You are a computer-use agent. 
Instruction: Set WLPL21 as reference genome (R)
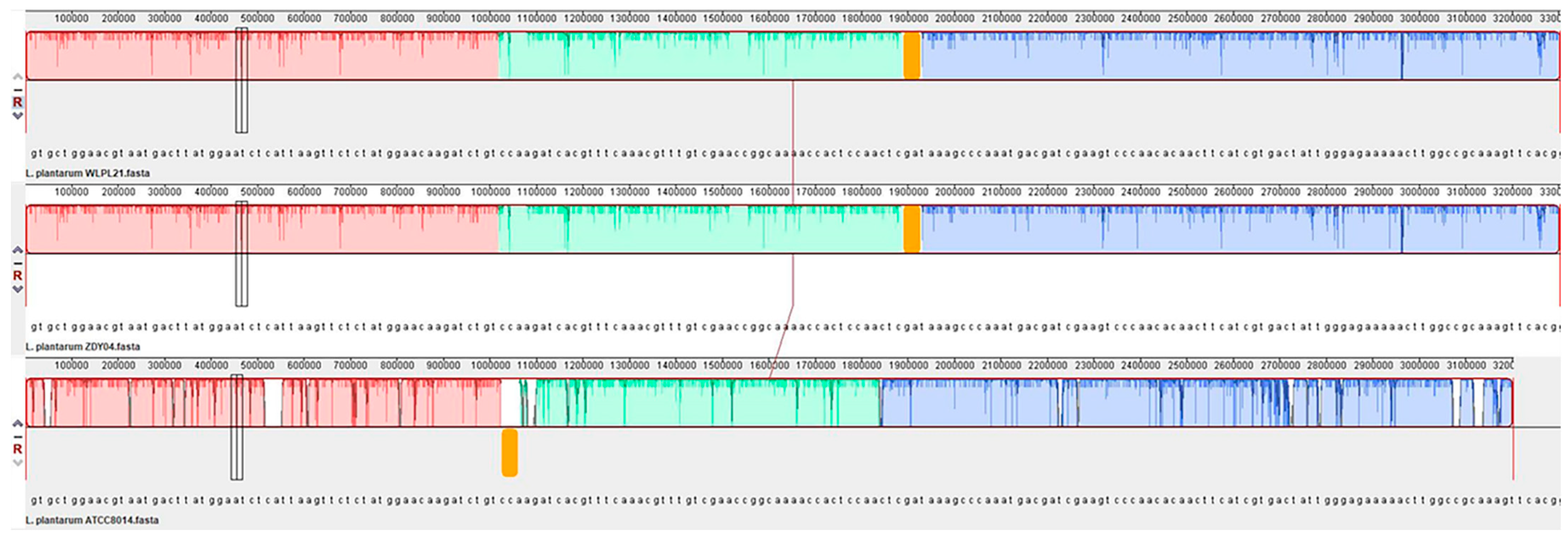(18, 102)
